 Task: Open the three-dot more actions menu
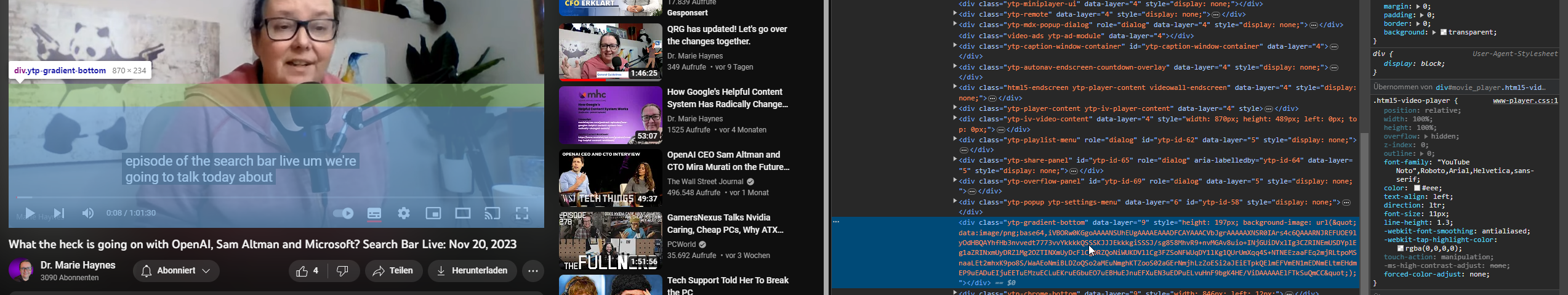(533, 271)
